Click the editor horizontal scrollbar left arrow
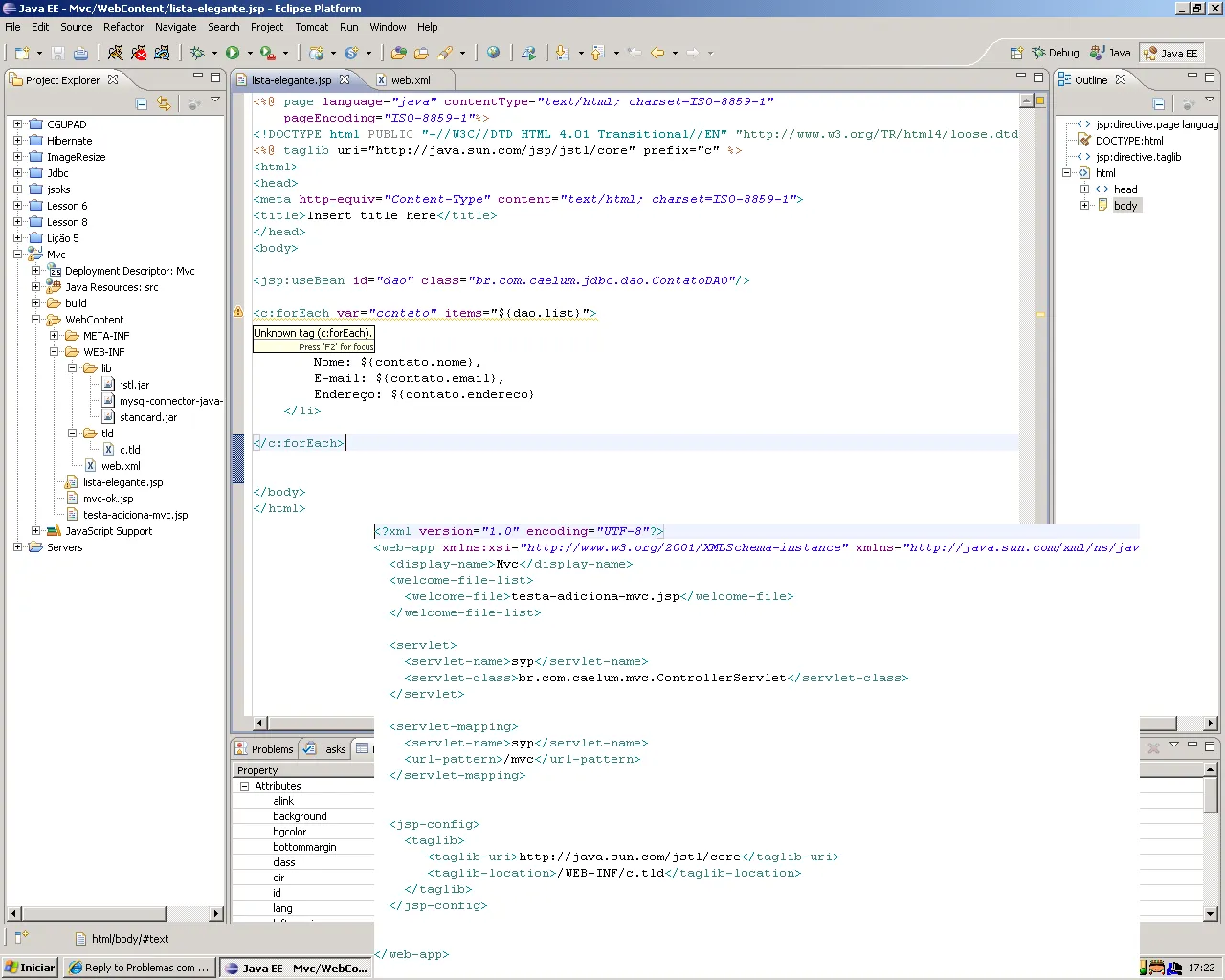This screenshot has width=1225, height=980. [x=259, y=724]
